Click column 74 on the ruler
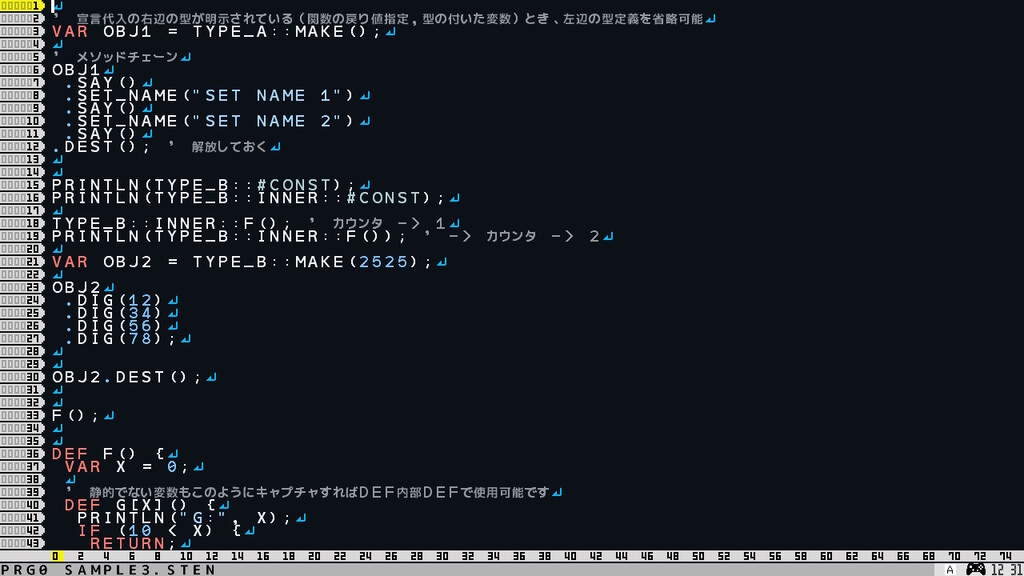1024x576 pixels. point(1006,556)
